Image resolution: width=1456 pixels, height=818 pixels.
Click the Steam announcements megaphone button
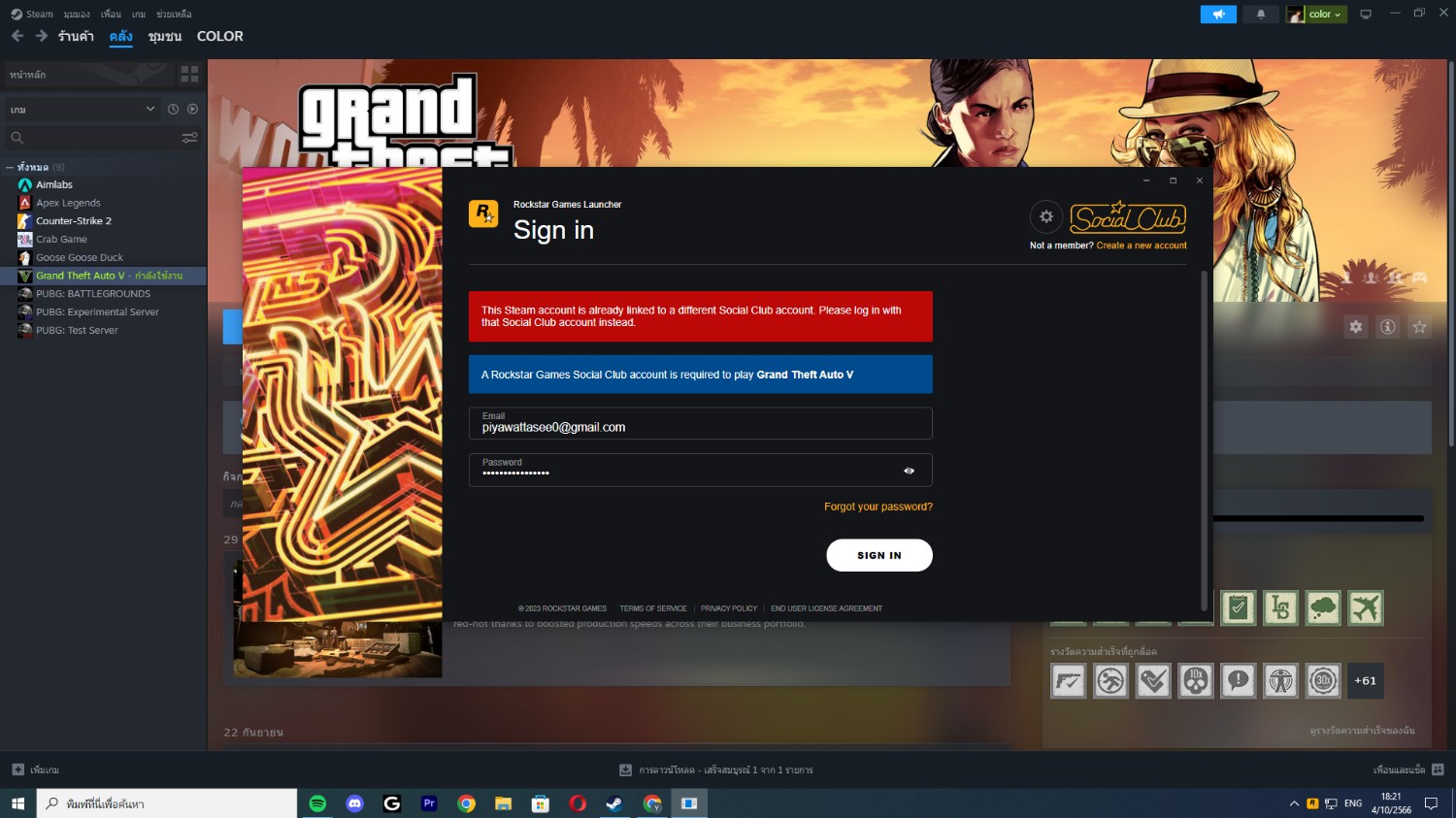point(1218,14)
